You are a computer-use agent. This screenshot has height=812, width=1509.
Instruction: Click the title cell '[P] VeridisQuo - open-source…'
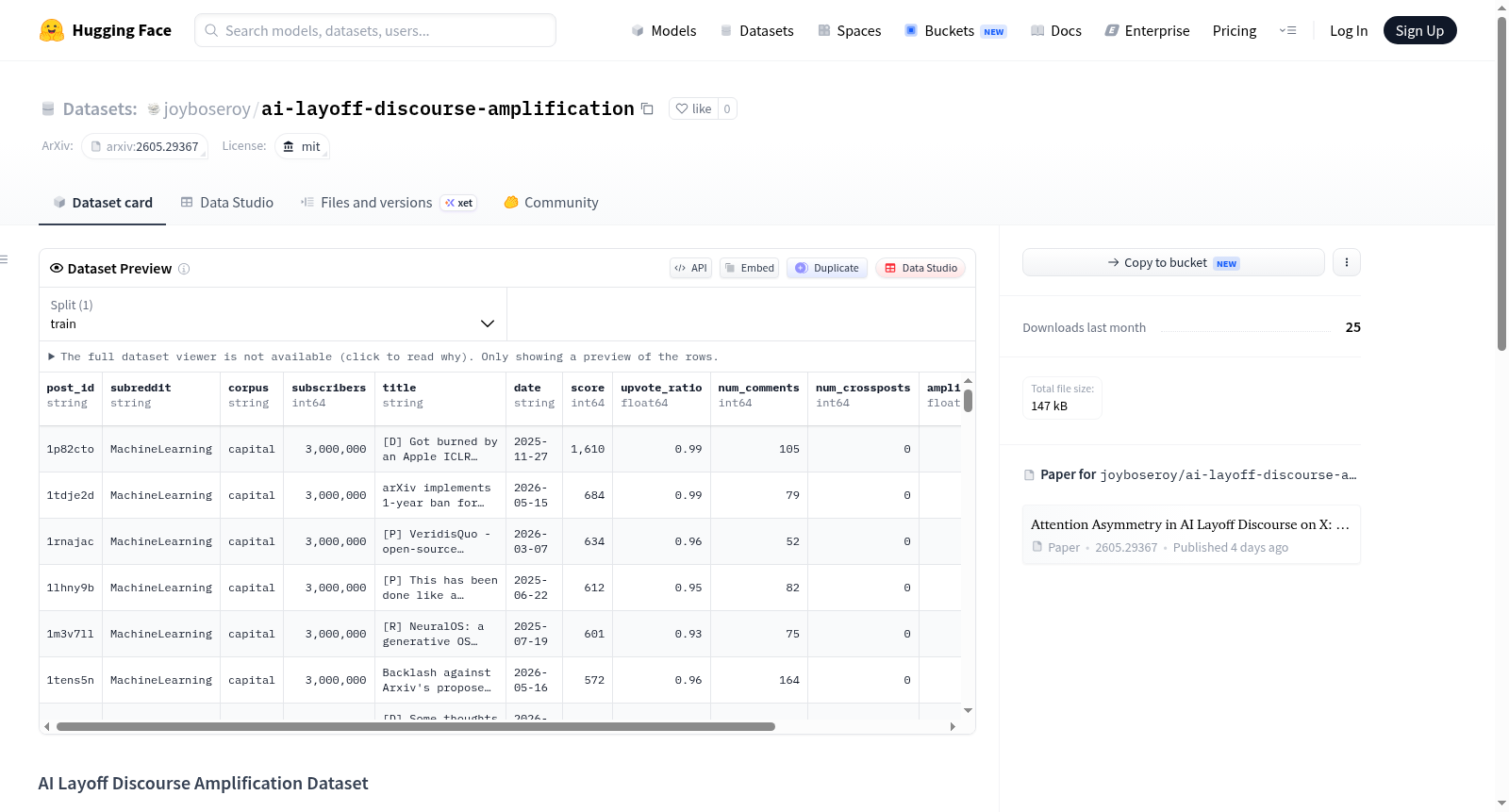coord(440,541)
